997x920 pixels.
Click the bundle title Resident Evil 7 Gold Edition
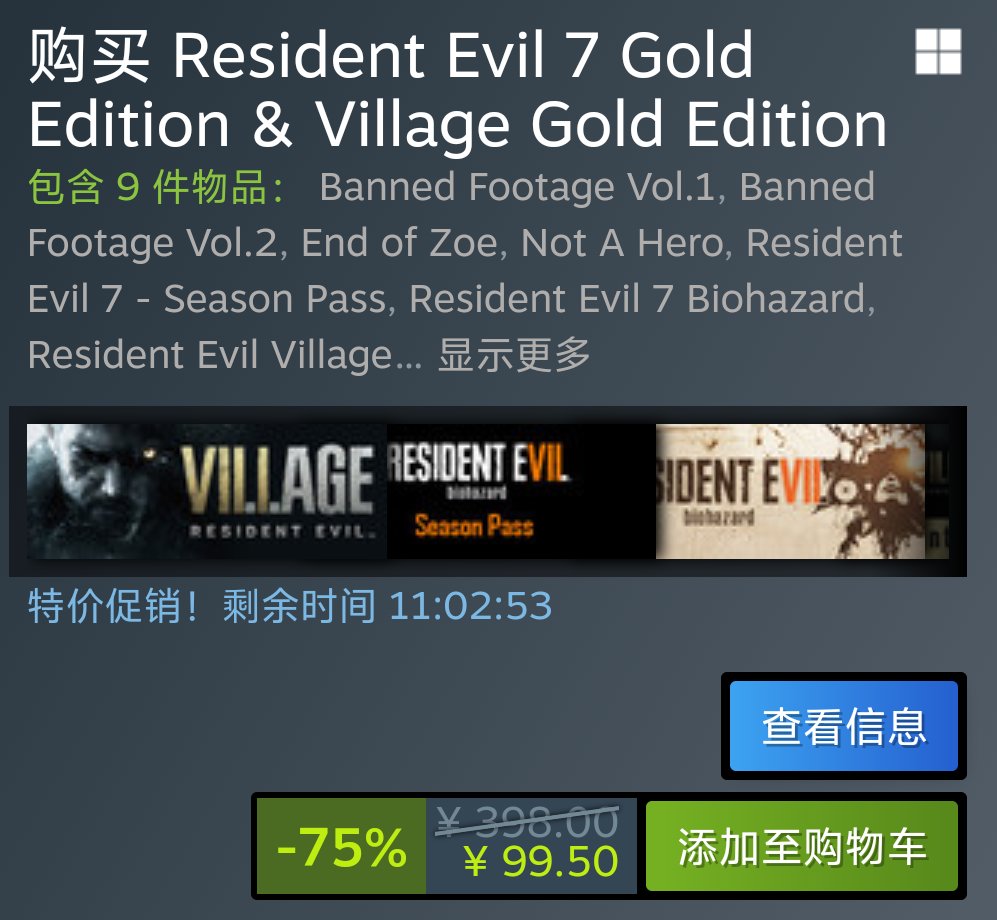(457, 89)
